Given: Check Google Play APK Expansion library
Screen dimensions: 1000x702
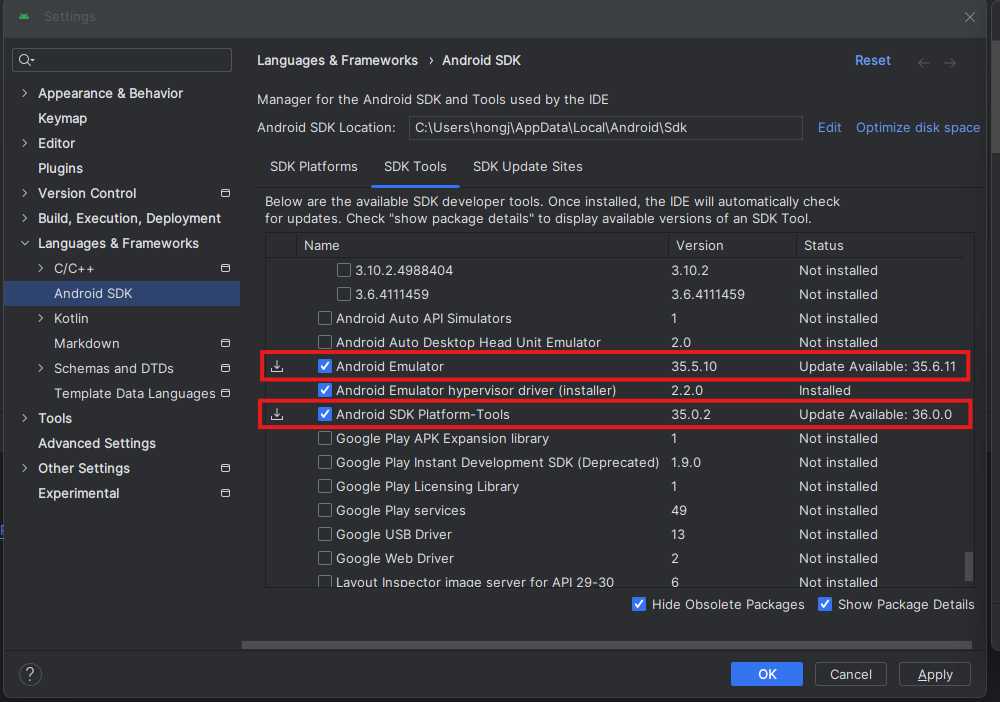Looking at the screenshot, I should (x=325, y=439).
